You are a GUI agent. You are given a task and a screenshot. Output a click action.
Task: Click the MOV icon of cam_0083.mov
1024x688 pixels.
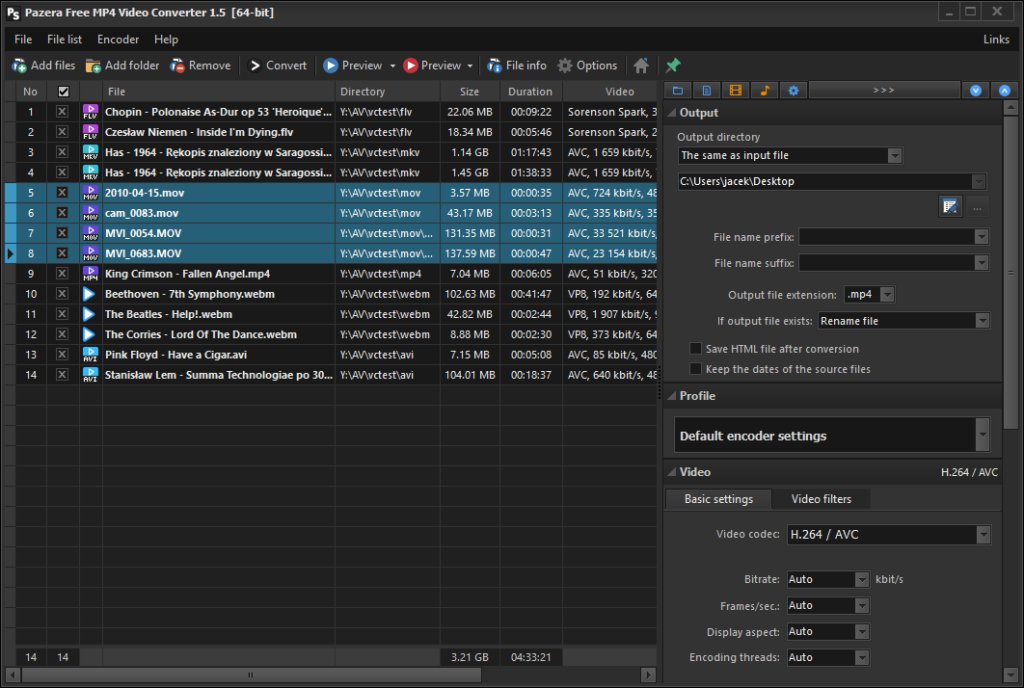[90, 213]
